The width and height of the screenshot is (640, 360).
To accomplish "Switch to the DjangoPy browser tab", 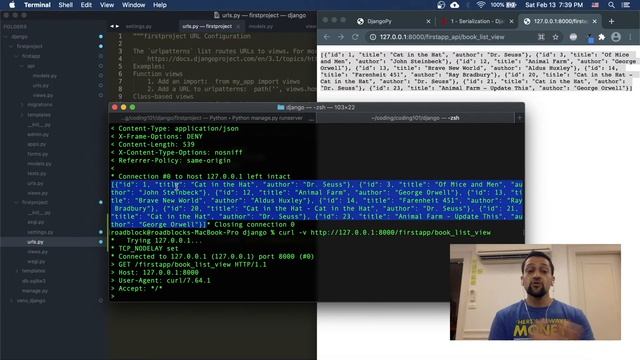I will 379,21.
